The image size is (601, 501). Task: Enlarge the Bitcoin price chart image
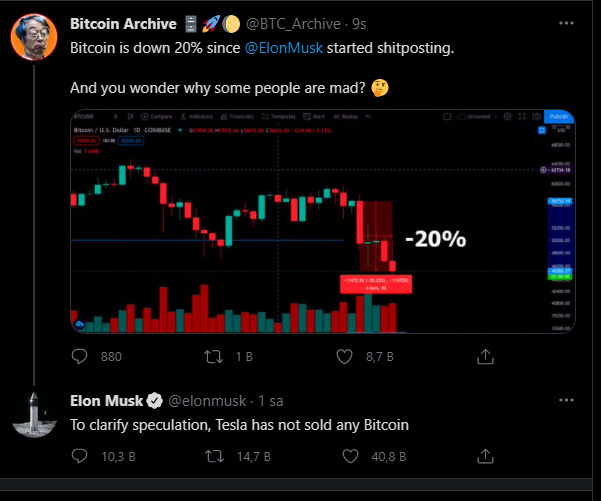322,220
